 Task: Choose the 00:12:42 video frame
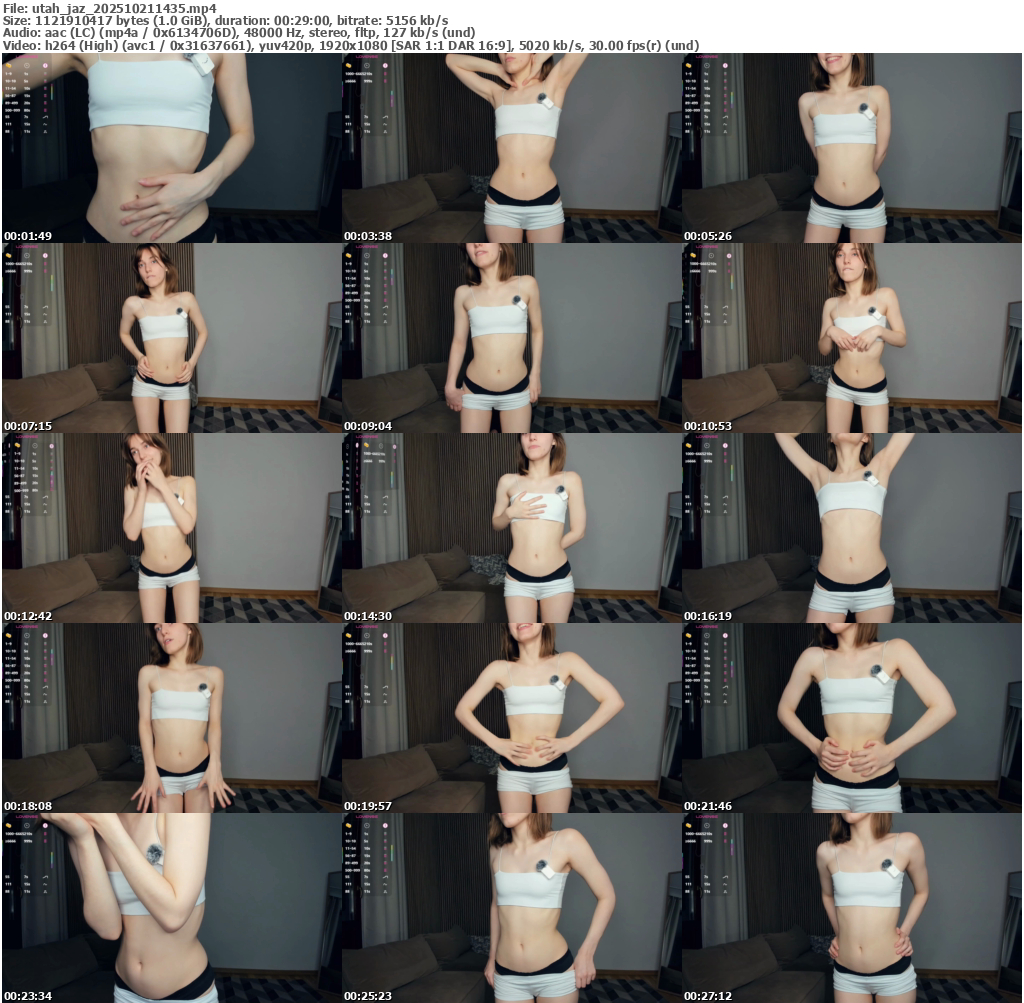(172, 528)
